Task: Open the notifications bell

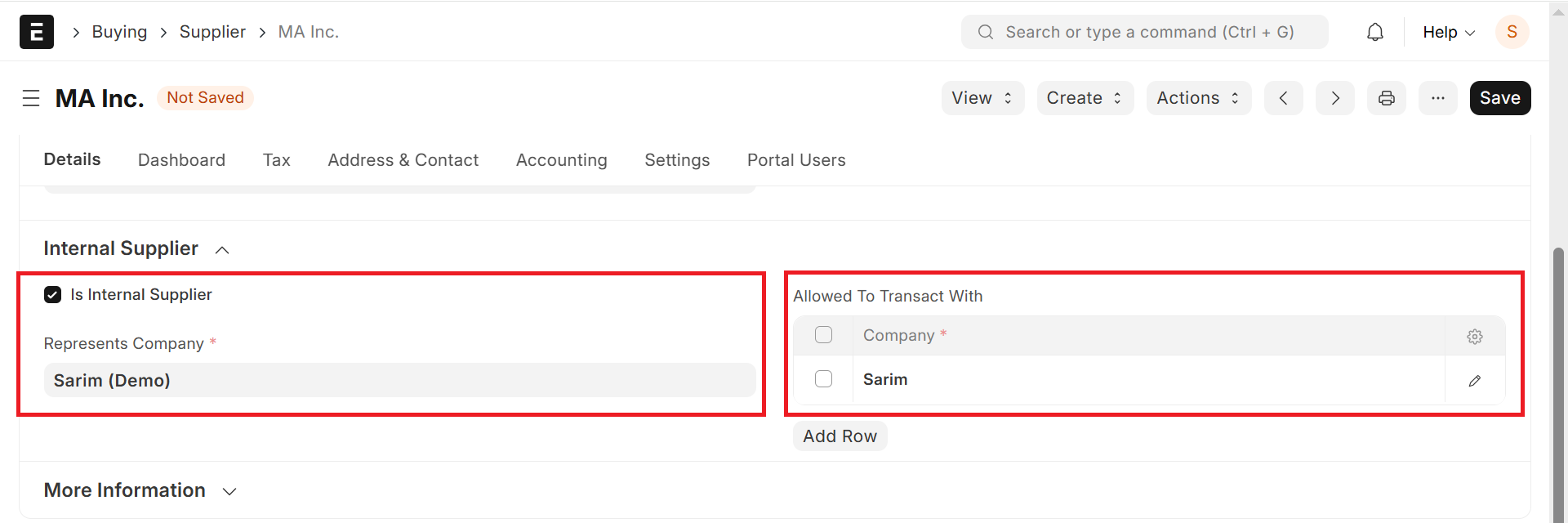Action: click(x=1375, y=32)
